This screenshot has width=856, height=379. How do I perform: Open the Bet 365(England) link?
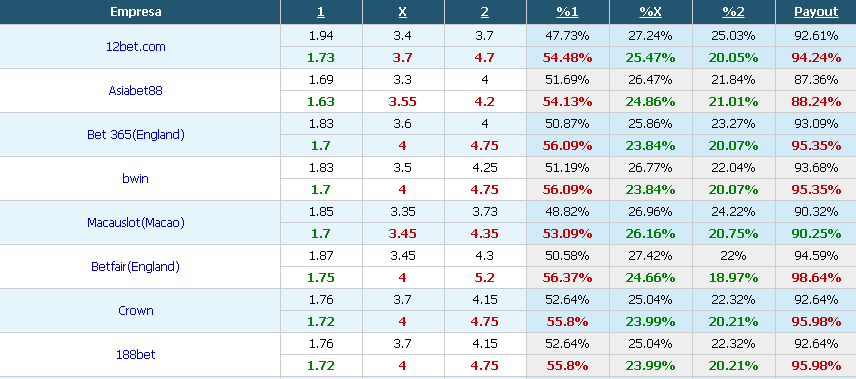coord(135,134)
